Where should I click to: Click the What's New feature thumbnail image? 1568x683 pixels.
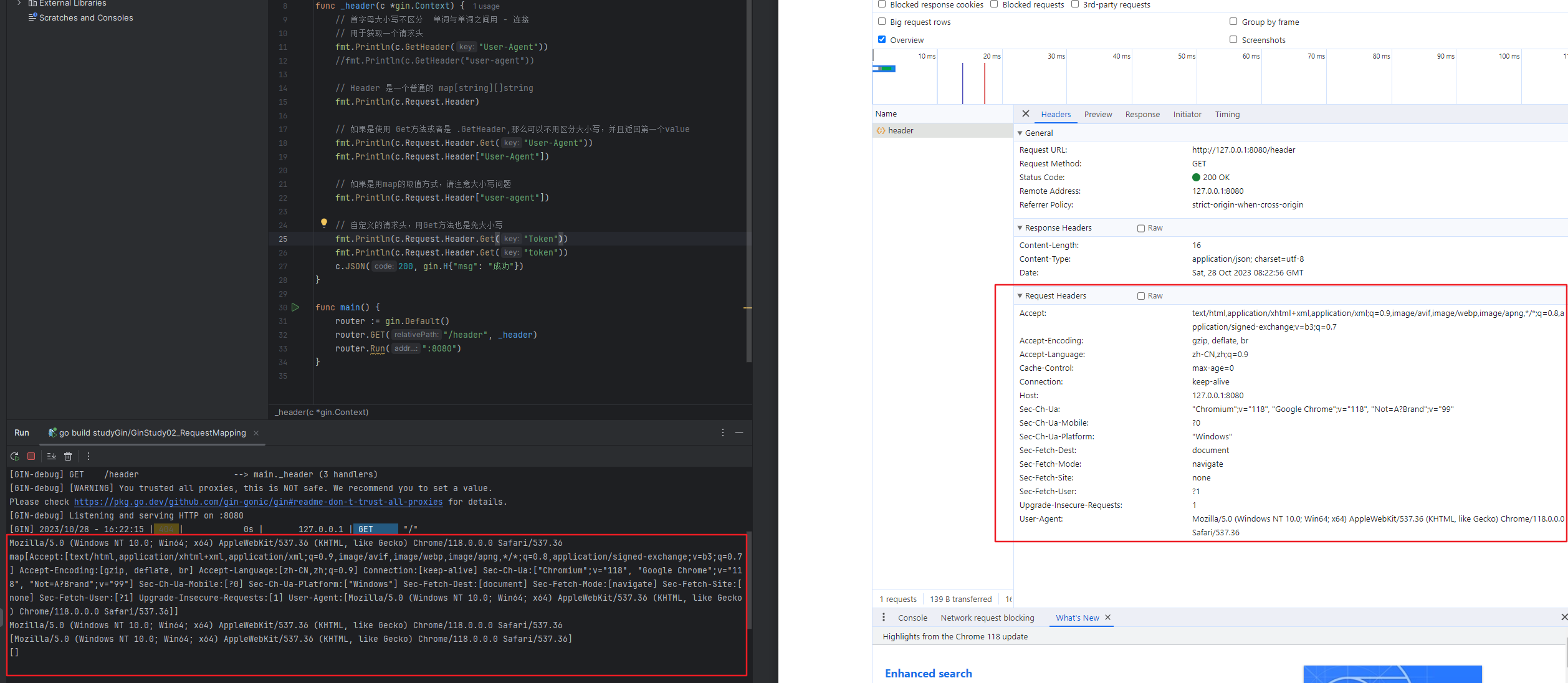tap(1392, 674)
